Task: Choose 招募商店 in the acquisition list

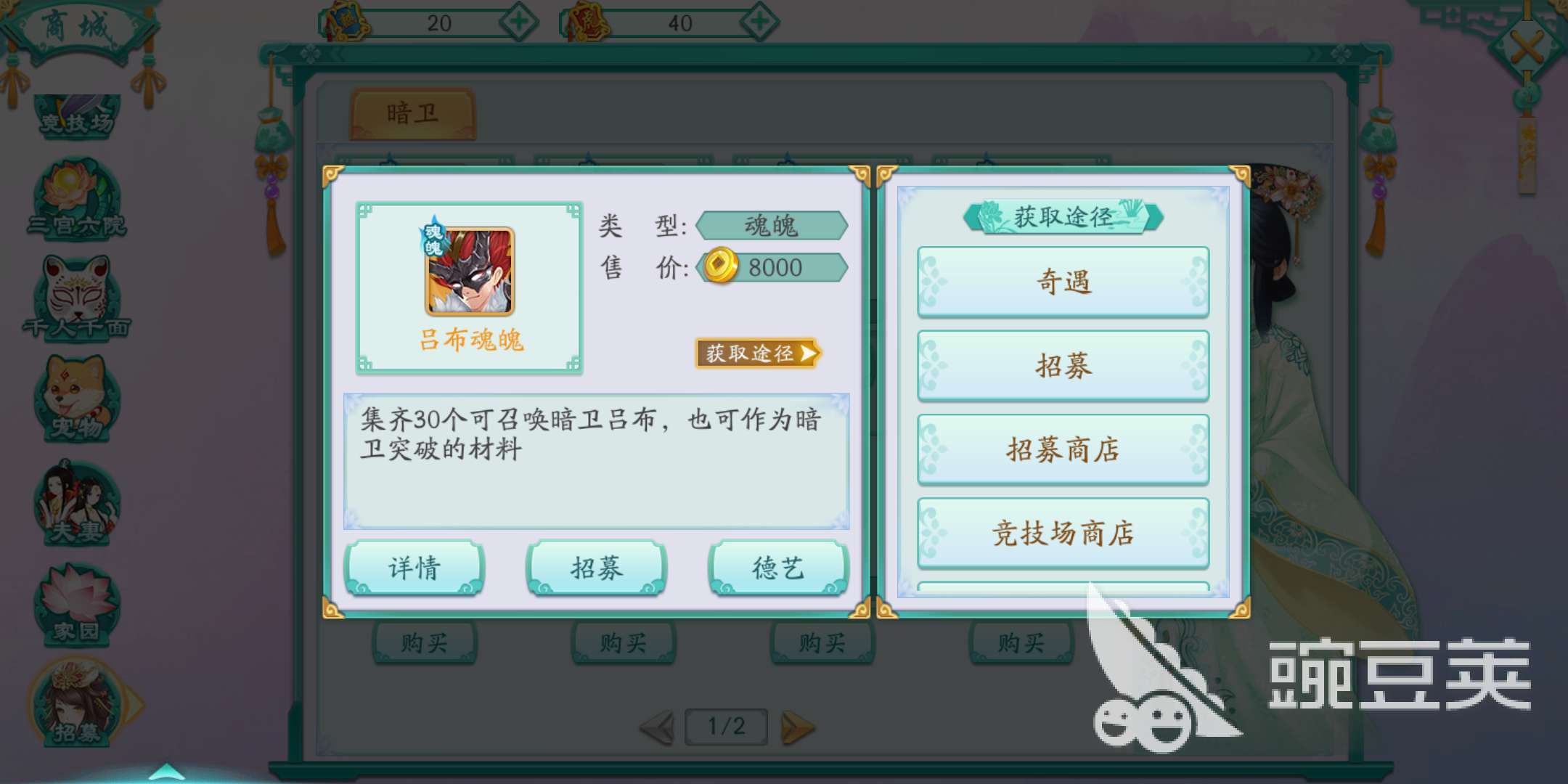Action: (x=1063, y=449)
